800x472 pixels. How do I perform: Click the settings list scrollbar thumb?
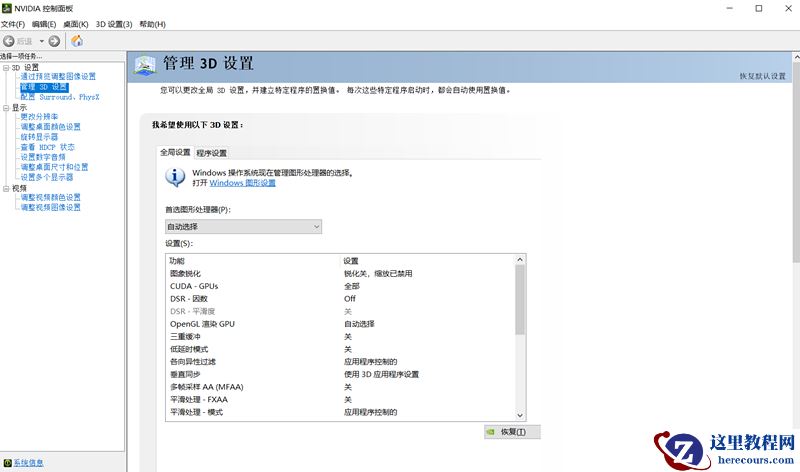(x=520, y=300)
